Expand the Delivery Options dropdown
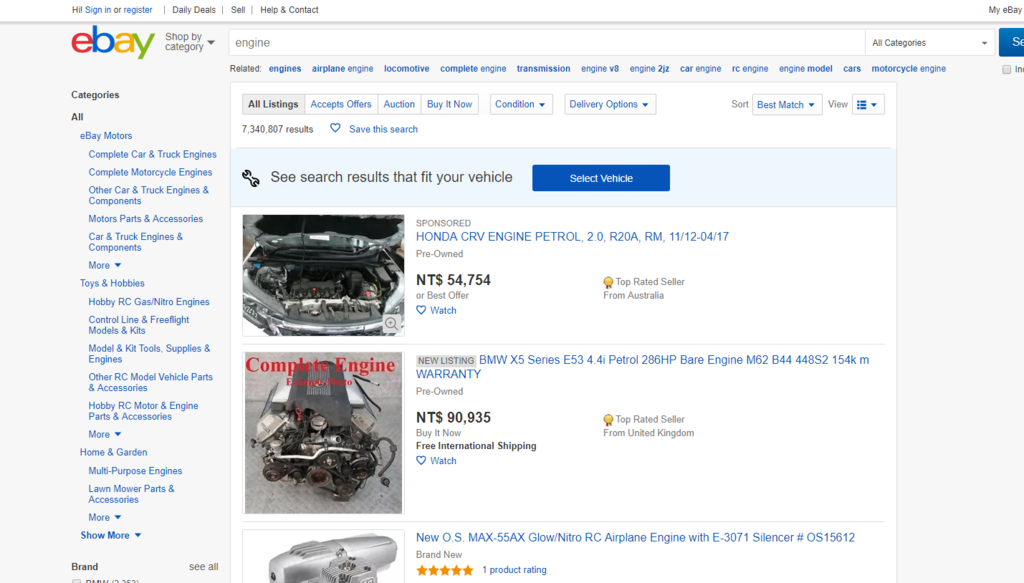The image size is (1024, 583). pos(610,104)
